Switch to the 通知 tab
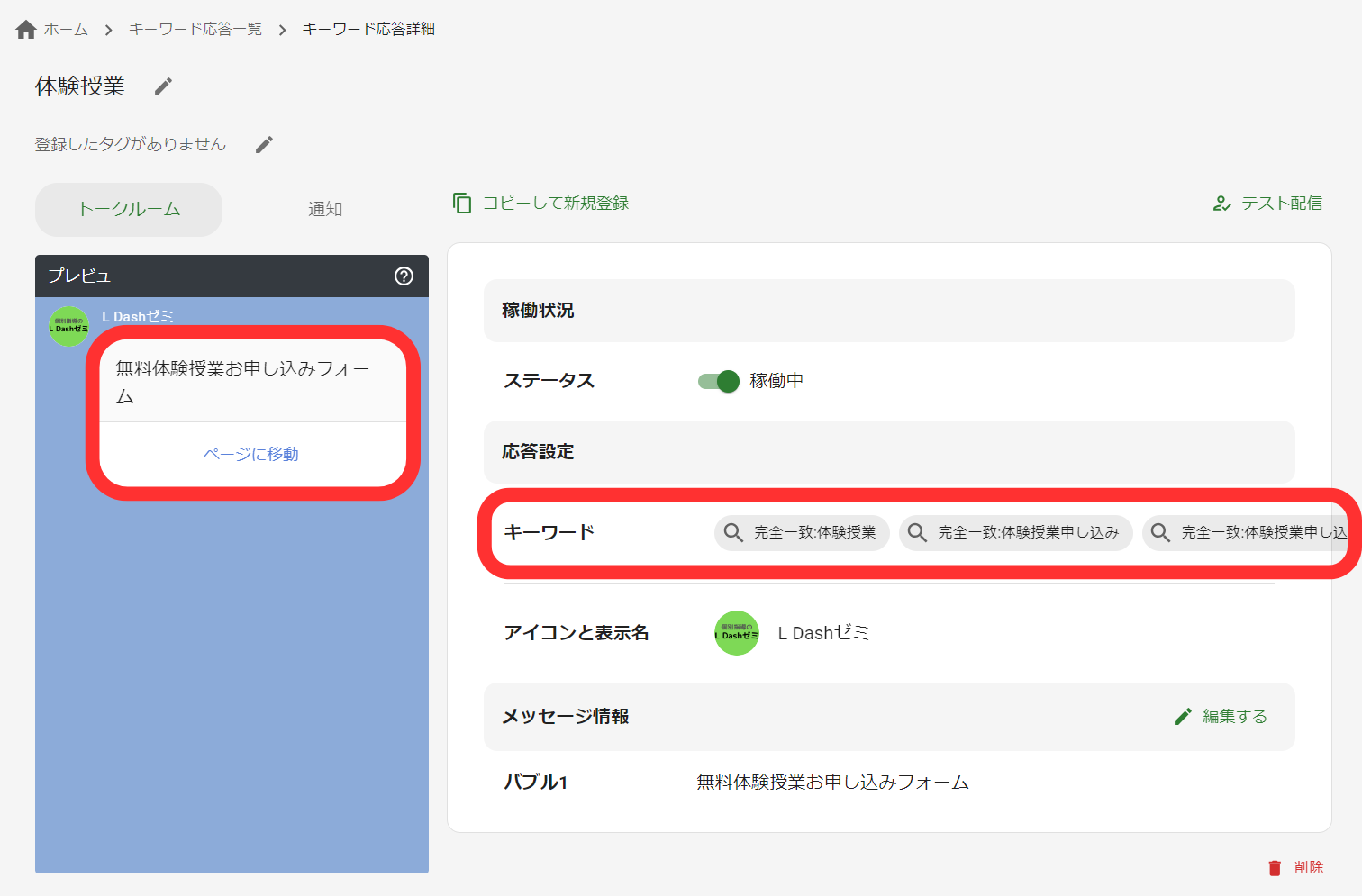 pyautogui.click(x=324, y=209)
